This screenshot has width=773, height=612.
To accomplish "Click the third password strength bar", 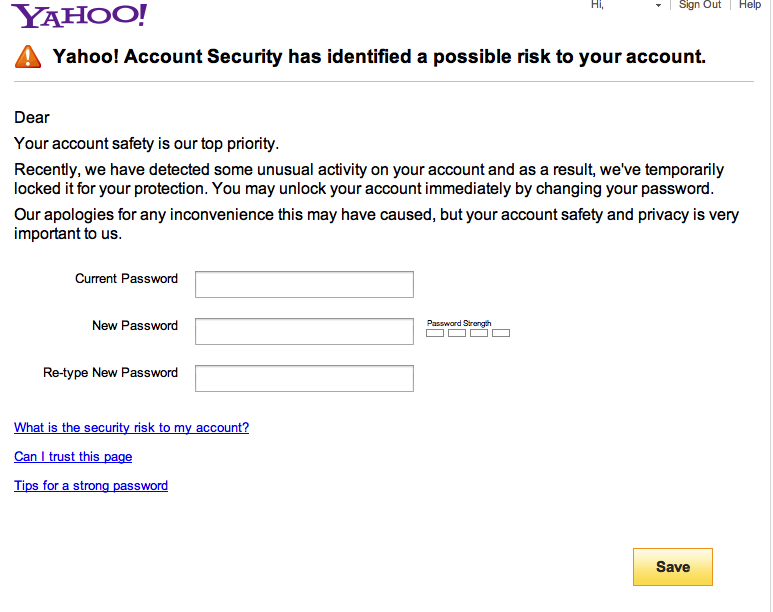I will (x=479, y=333).
